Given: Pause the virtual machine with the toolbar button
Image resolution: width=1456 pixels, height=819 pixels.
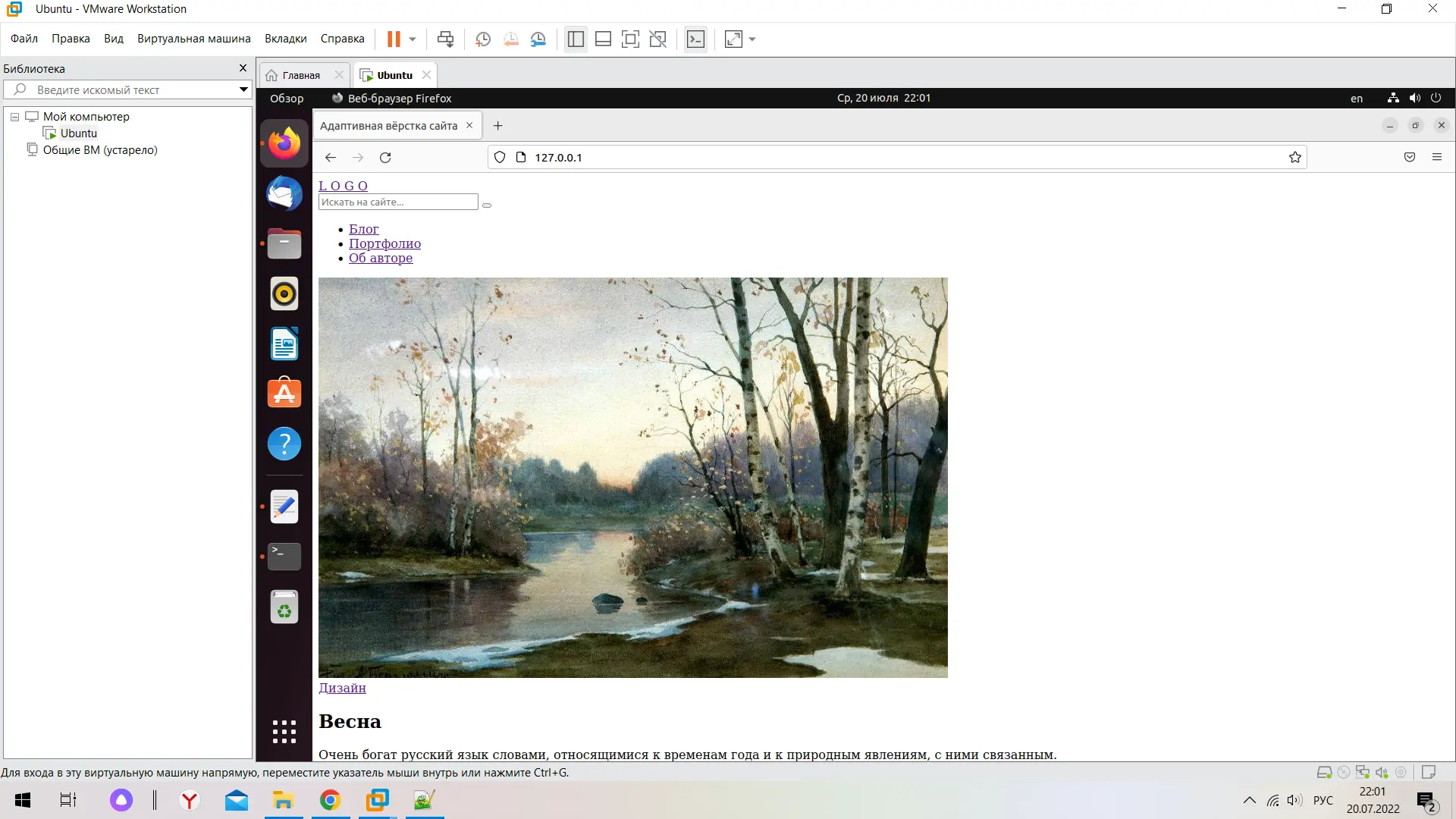Looking at the screenshot, I should pos(394,39).
